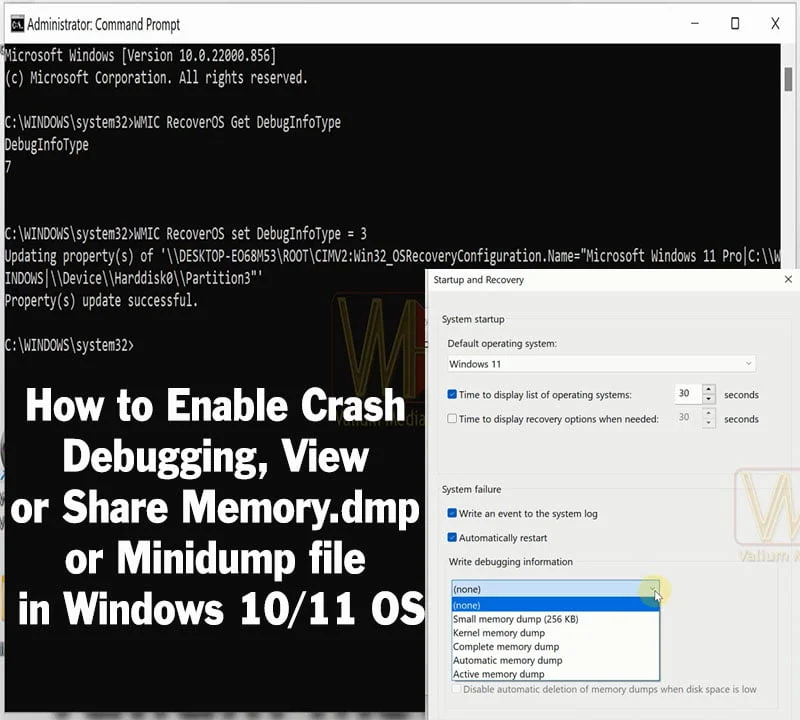Click 'Microsoft Windows [Version 10.0.22000.856]' text
Viewport: 800px width, 720px height.
pos(140,55)
